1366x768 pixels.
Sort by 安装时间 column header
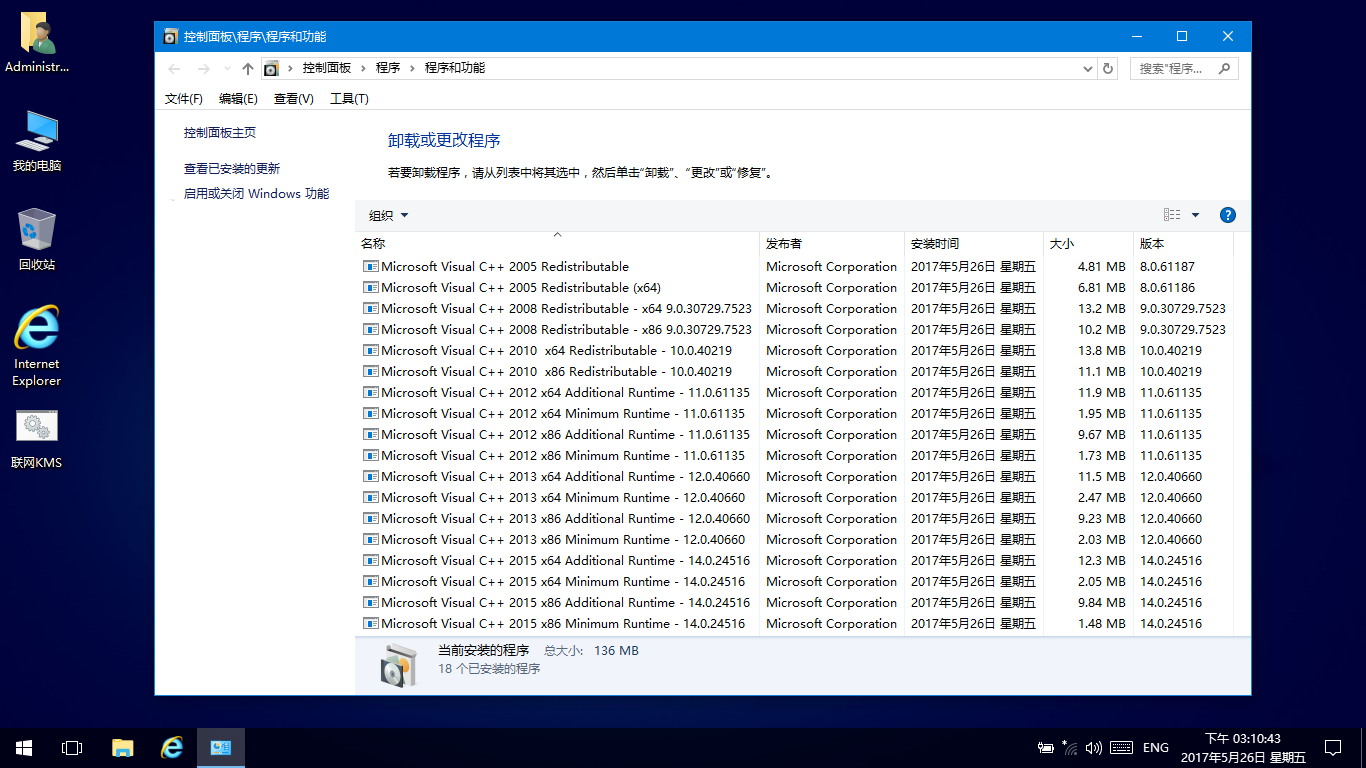pos(974,244)
